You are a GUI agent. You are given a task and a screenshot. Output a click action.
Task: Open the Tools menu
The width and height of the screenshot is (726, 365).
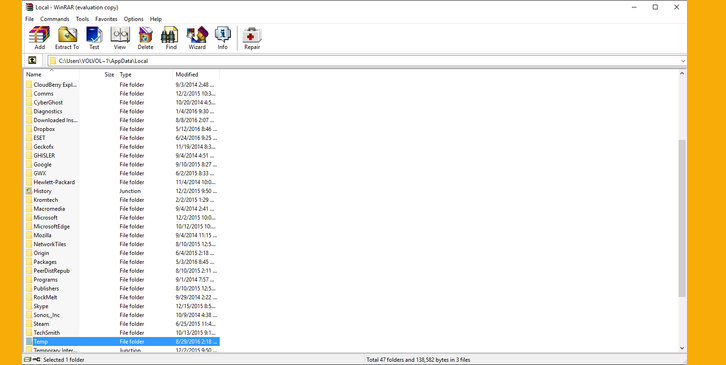(x=82, y=19)
